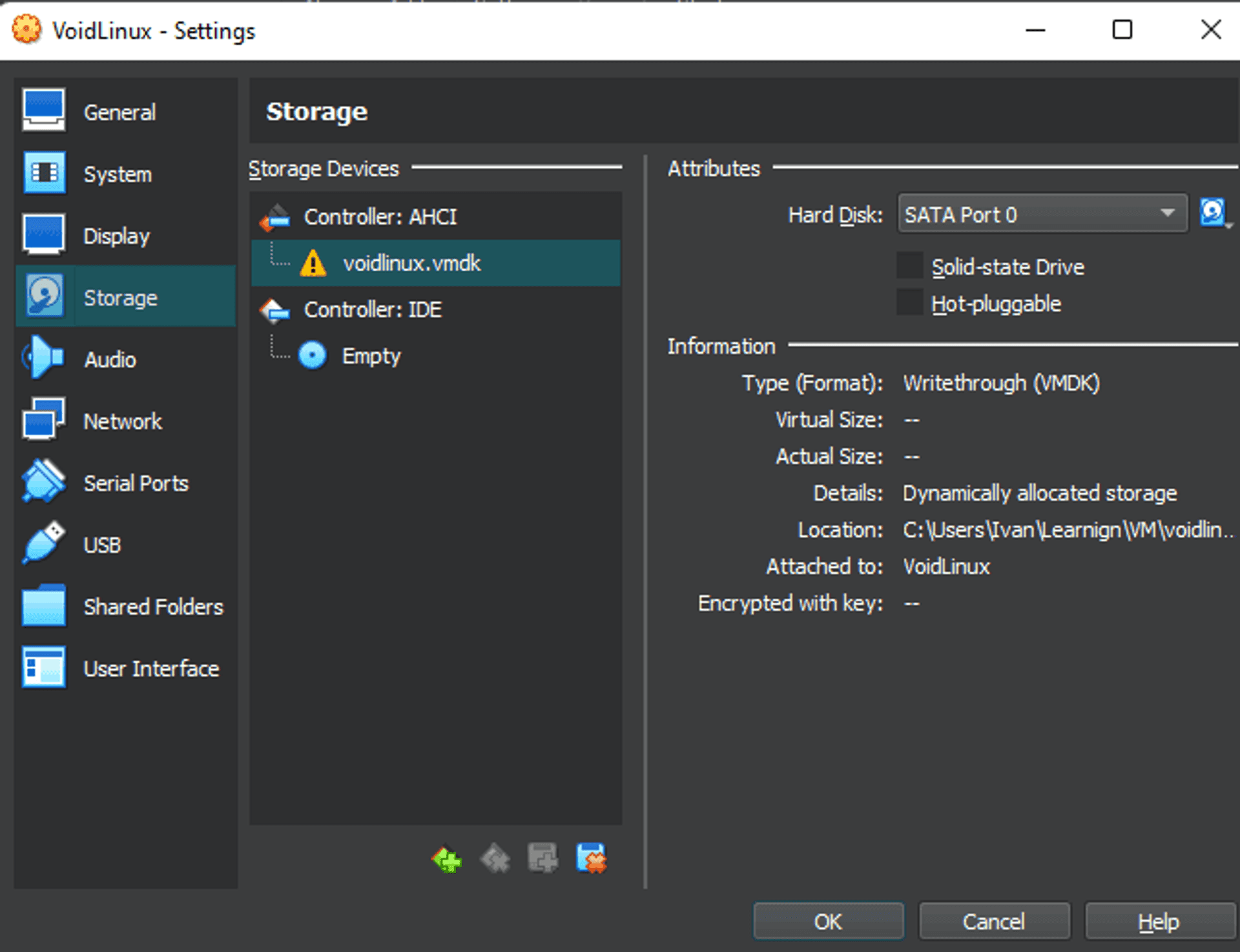Open the USB settings section

[102, 545]
